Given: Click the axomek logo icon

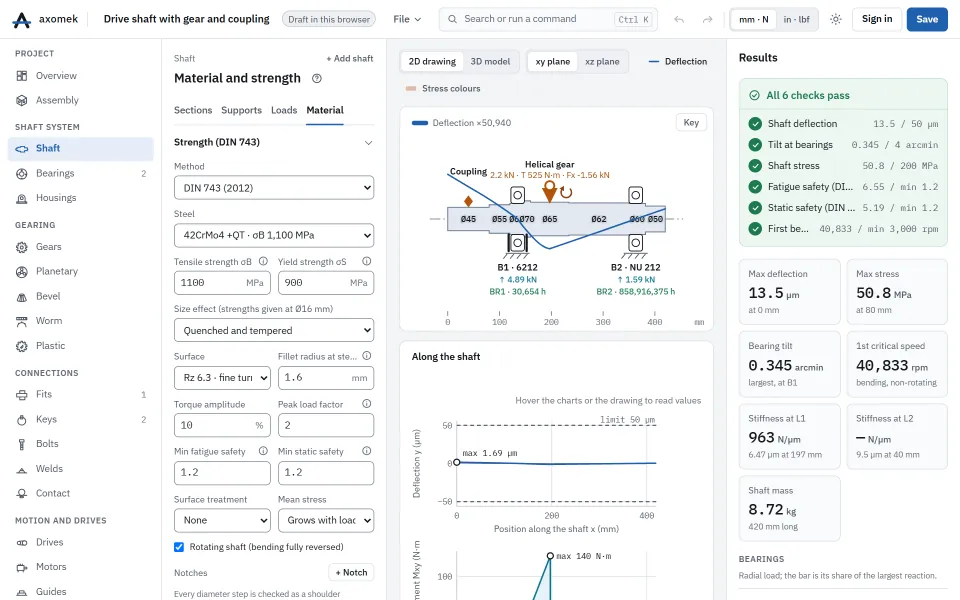Looking at the screenshot, I should coord(21,20).
